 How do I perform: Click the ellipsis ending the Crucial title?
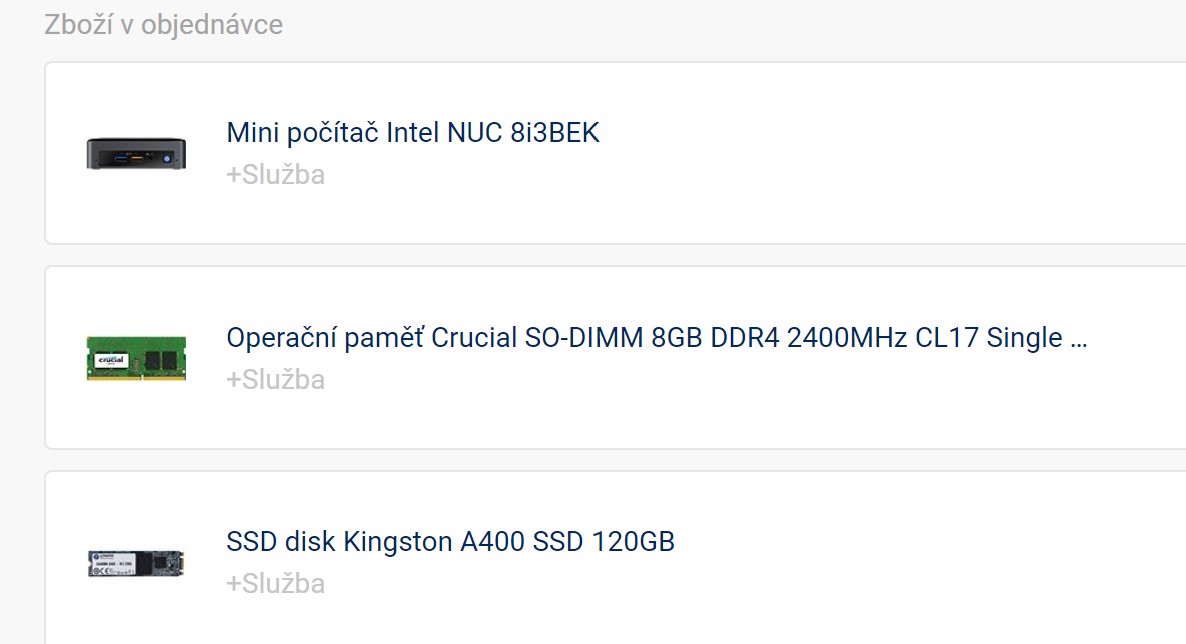[1078, 340]
